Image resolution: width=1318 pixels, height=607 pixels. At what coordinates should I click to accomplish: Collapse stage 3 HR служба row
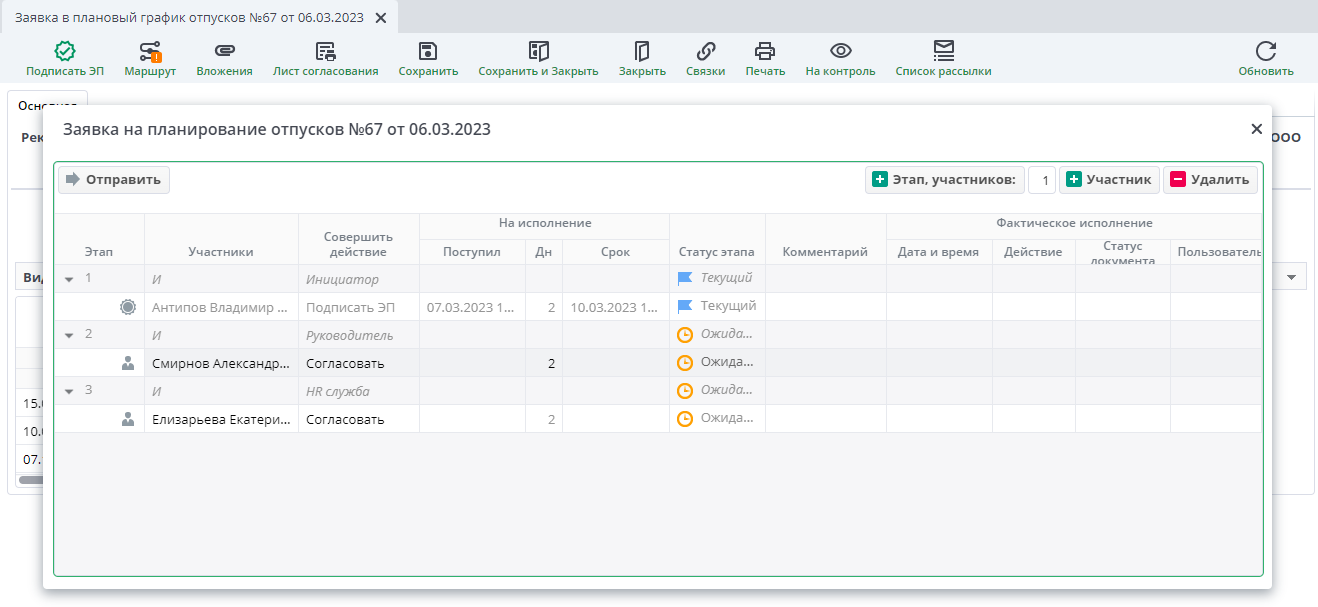click(x=69, y=391)
